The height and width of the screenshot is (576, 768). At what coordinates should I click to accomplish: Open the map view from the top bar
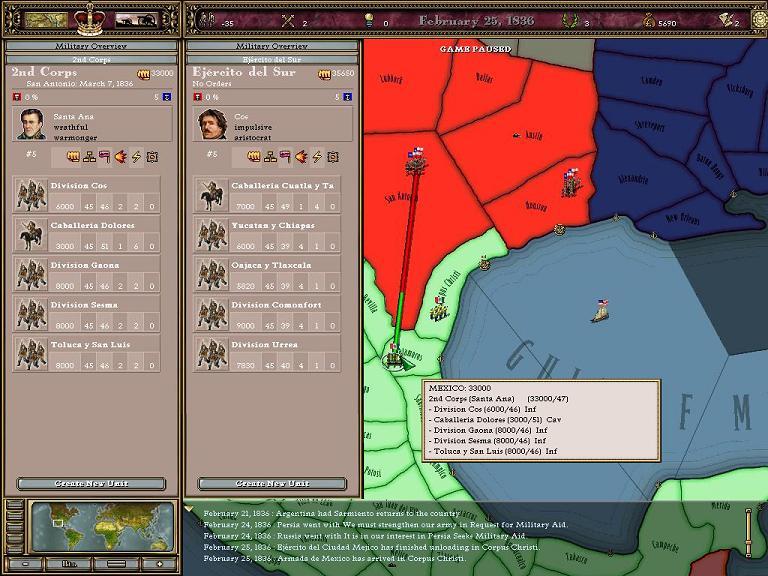click(46, 20)
